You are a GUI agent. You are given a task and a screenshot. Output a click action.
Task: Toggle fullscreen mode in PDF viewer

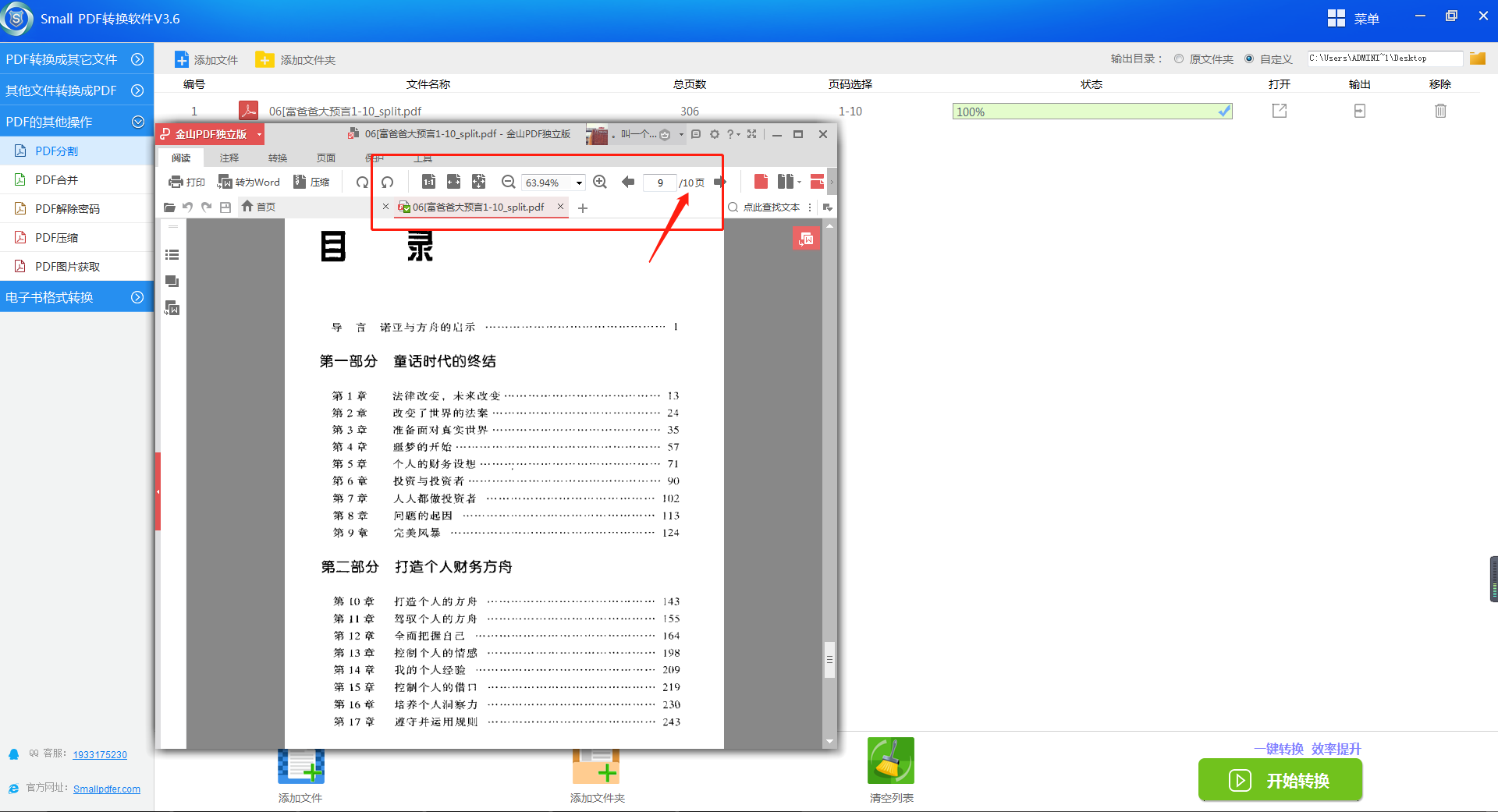tap(751, 134)
